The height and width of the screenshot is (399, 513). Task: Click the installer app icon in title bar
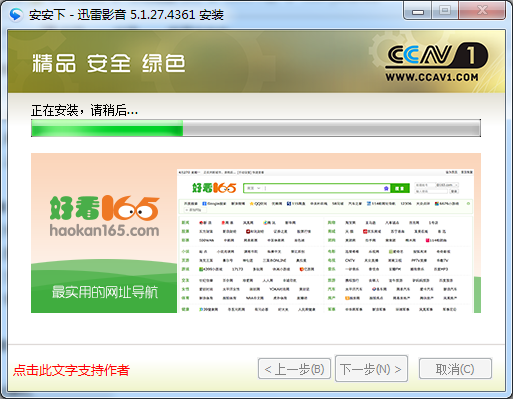coord(16,15)
